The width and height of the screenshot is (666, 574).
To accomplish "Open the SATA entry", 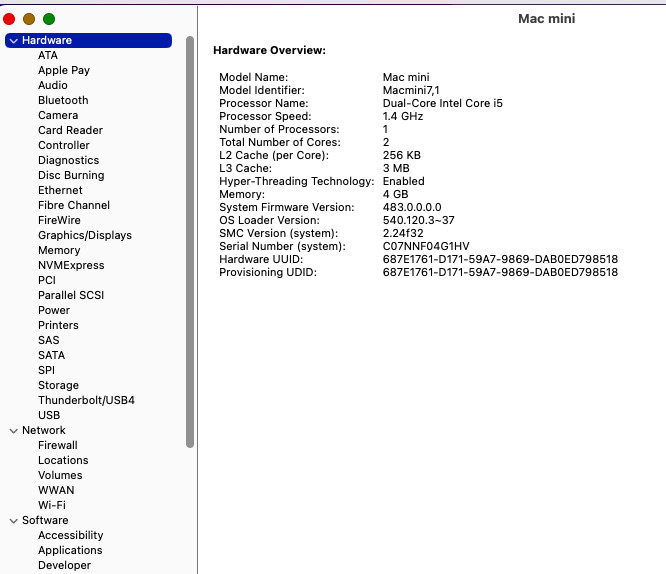I will click(x=51, y=355).
